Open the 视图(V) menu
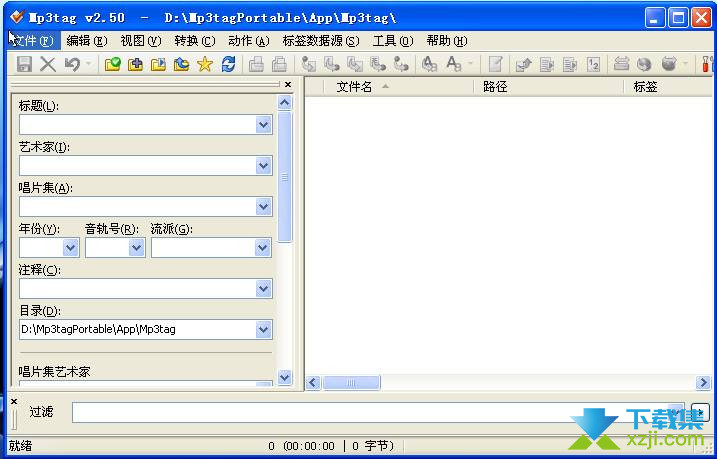717x459 pixels. [141, 41]
